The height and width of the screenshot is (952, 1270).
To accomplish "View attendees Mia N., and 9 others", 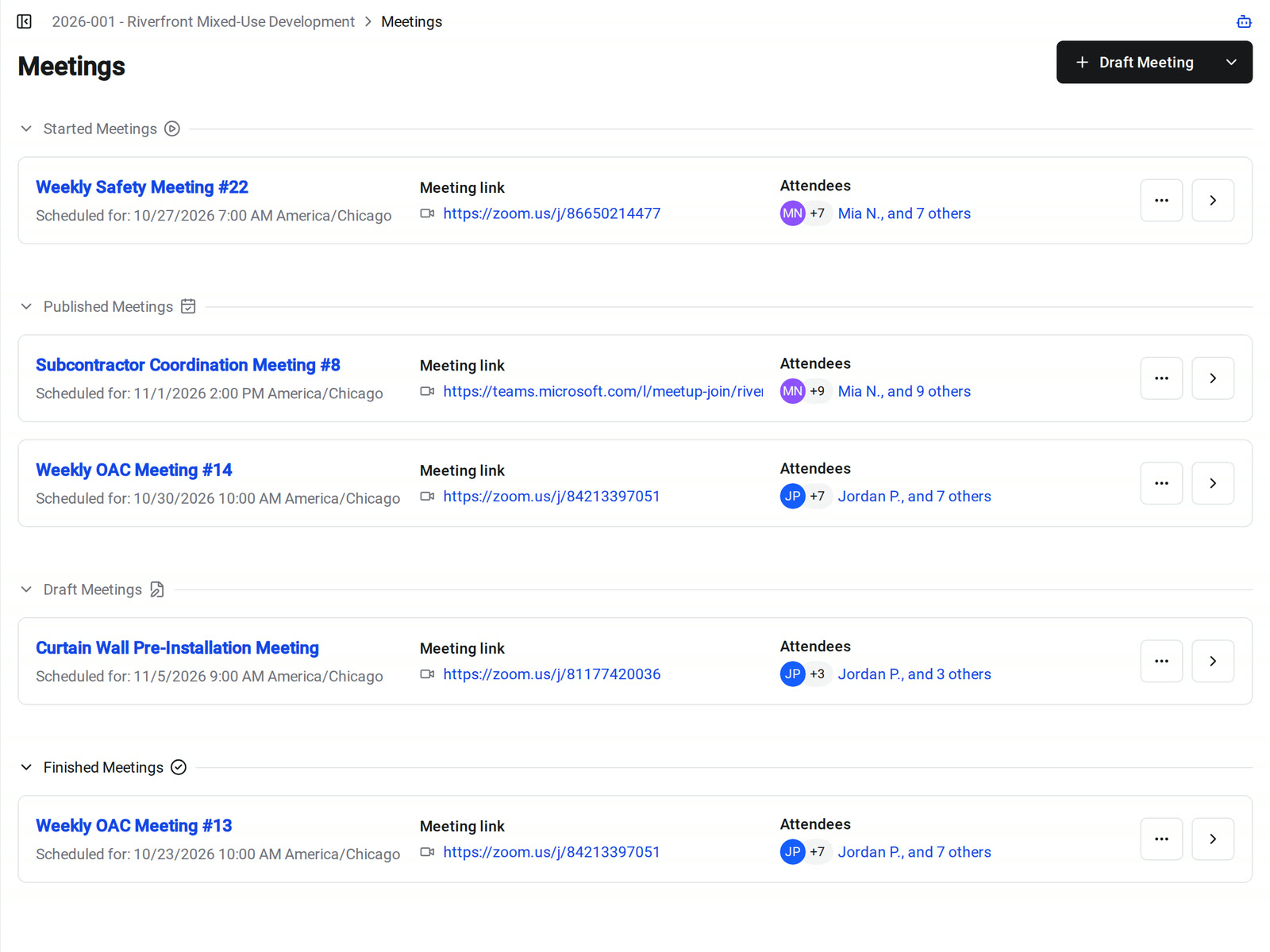I will point(904,391).
